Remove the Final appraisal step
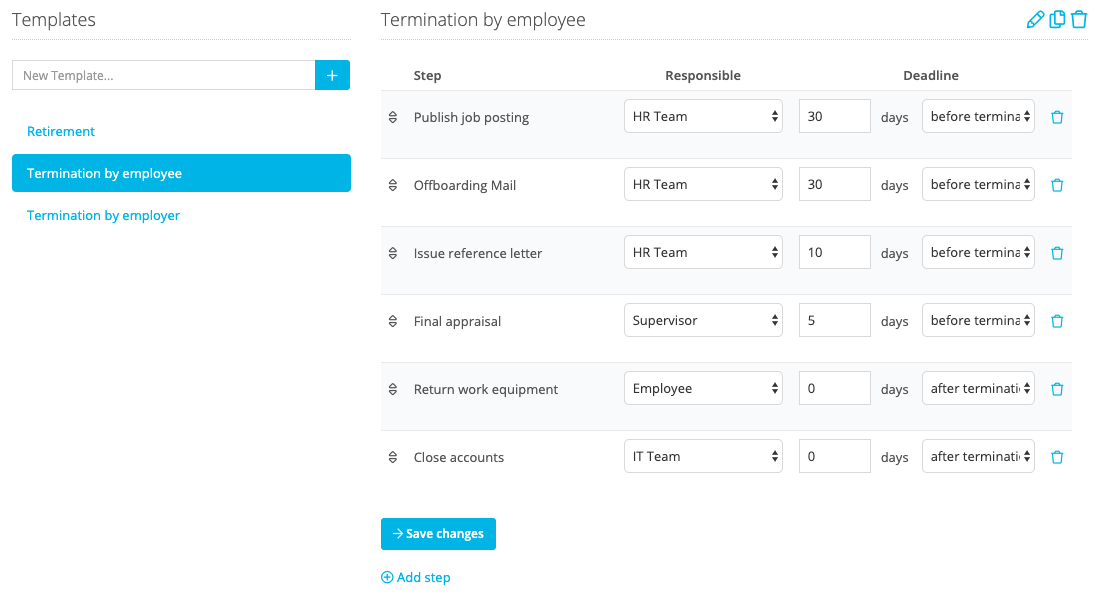This screenshot has height=592, width=1100. click(1057, 320)
